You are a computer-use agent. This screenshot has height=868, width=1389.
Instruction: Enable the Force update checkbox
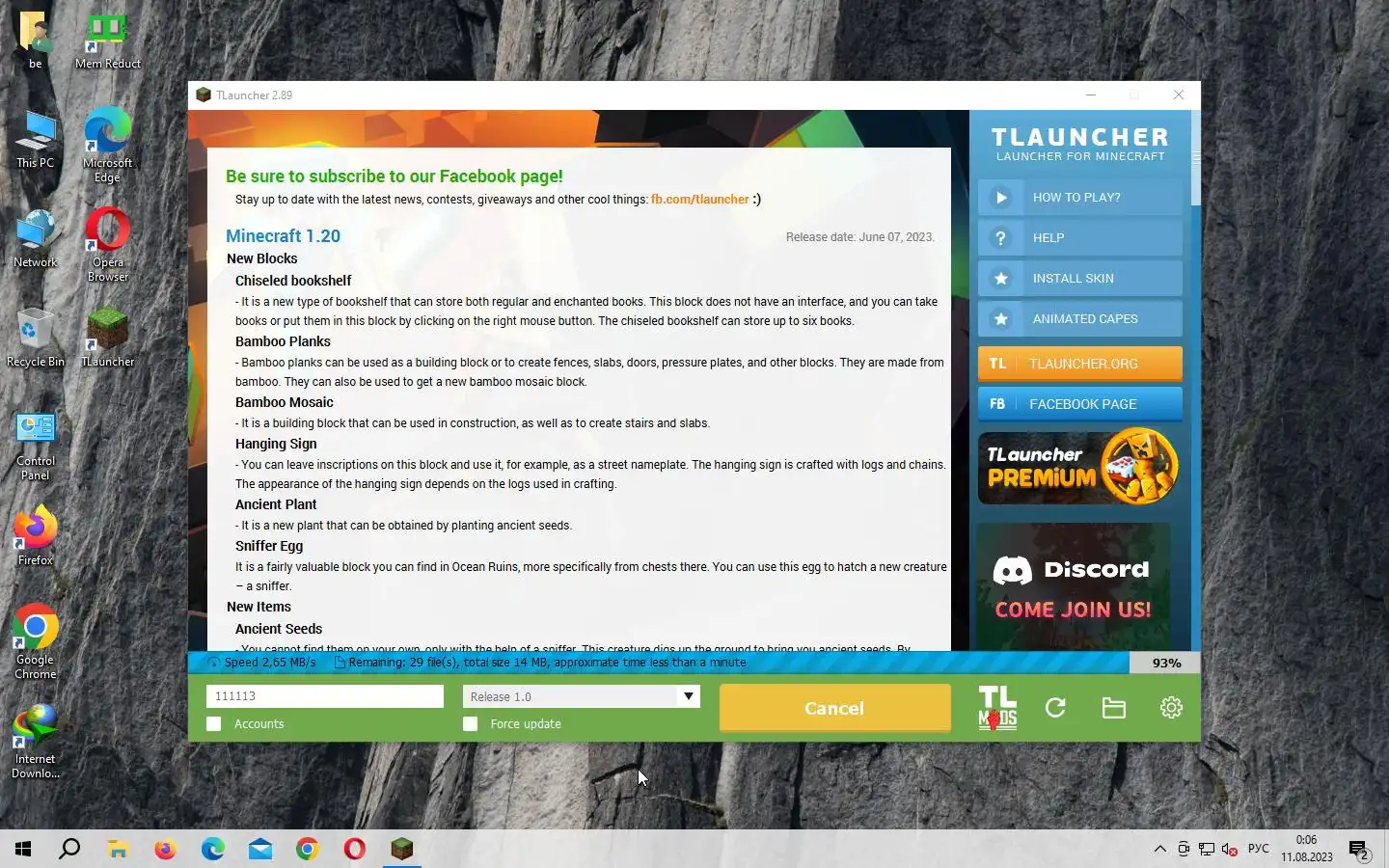click(471, 723)
